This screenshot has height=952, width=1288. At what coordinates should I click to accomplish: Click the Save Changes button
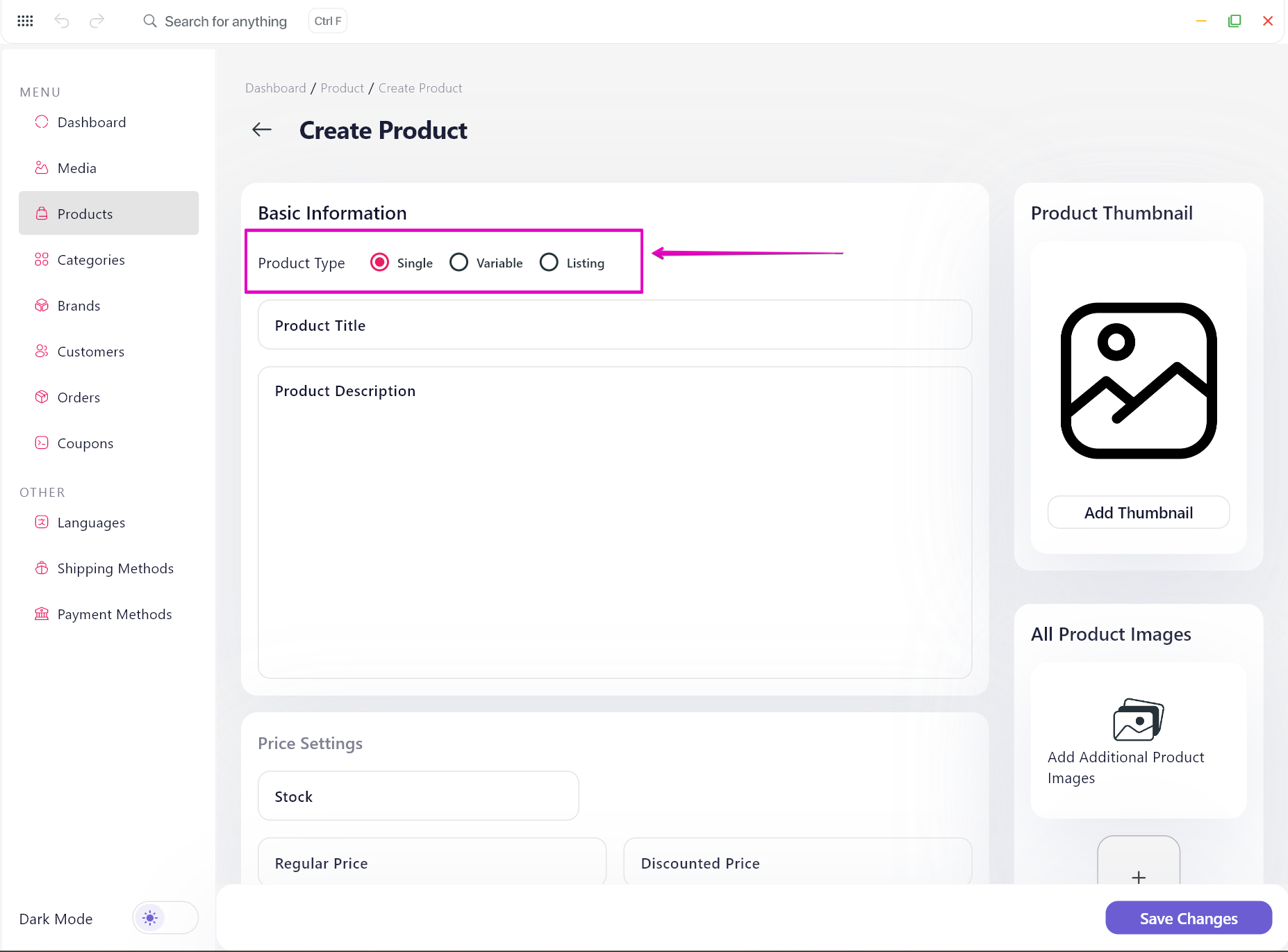coord(1189,918)
